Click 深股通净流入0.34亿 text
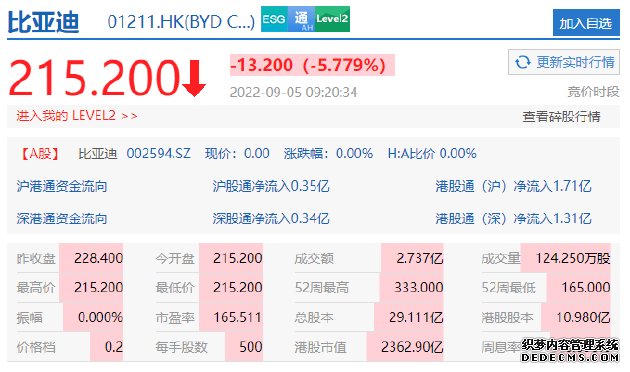The image size is (630, 372). (x=271, y=219)
